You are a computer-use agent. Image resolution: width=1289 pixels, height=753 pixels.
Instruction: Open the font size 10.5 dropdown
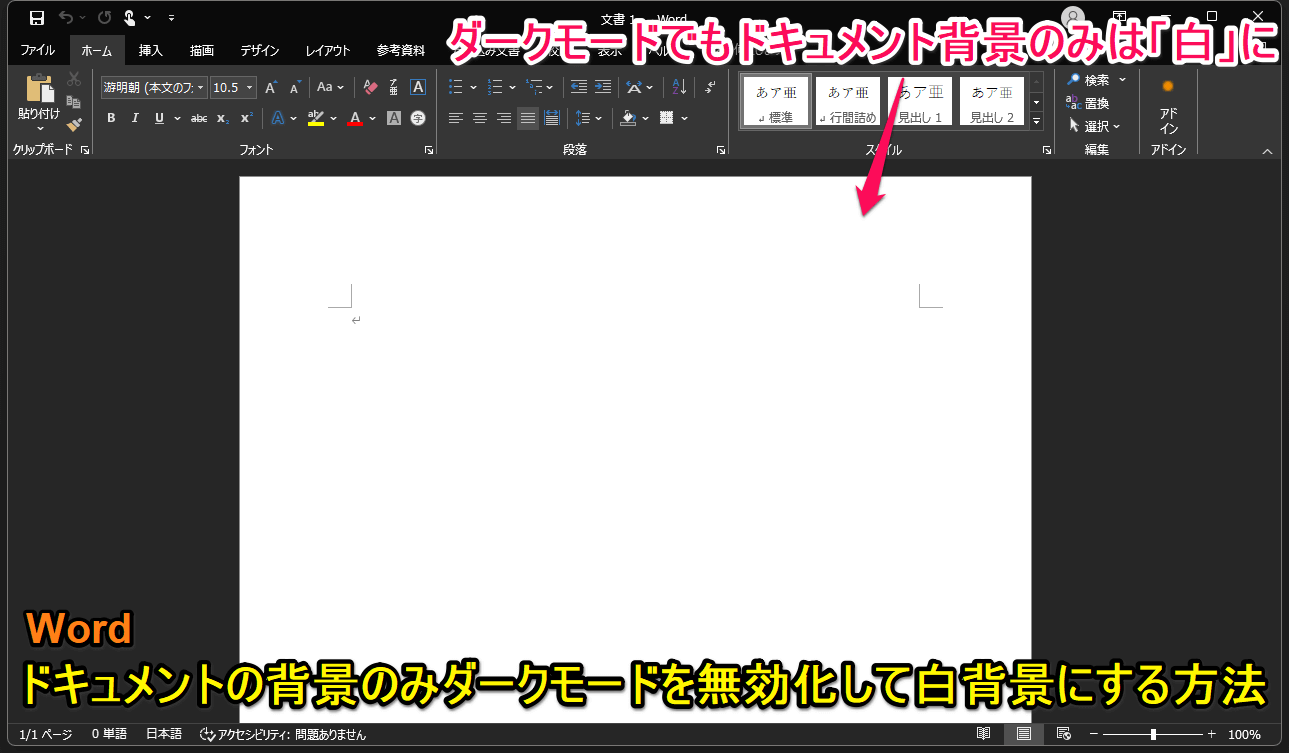click(250, 88)
